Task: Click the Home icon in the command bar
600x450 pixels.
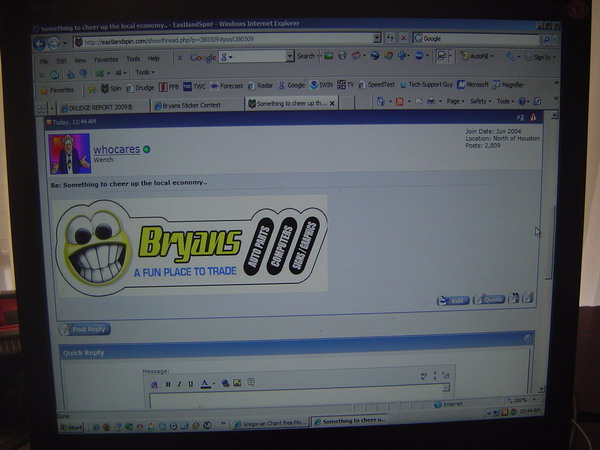Action: click(380, 101)
